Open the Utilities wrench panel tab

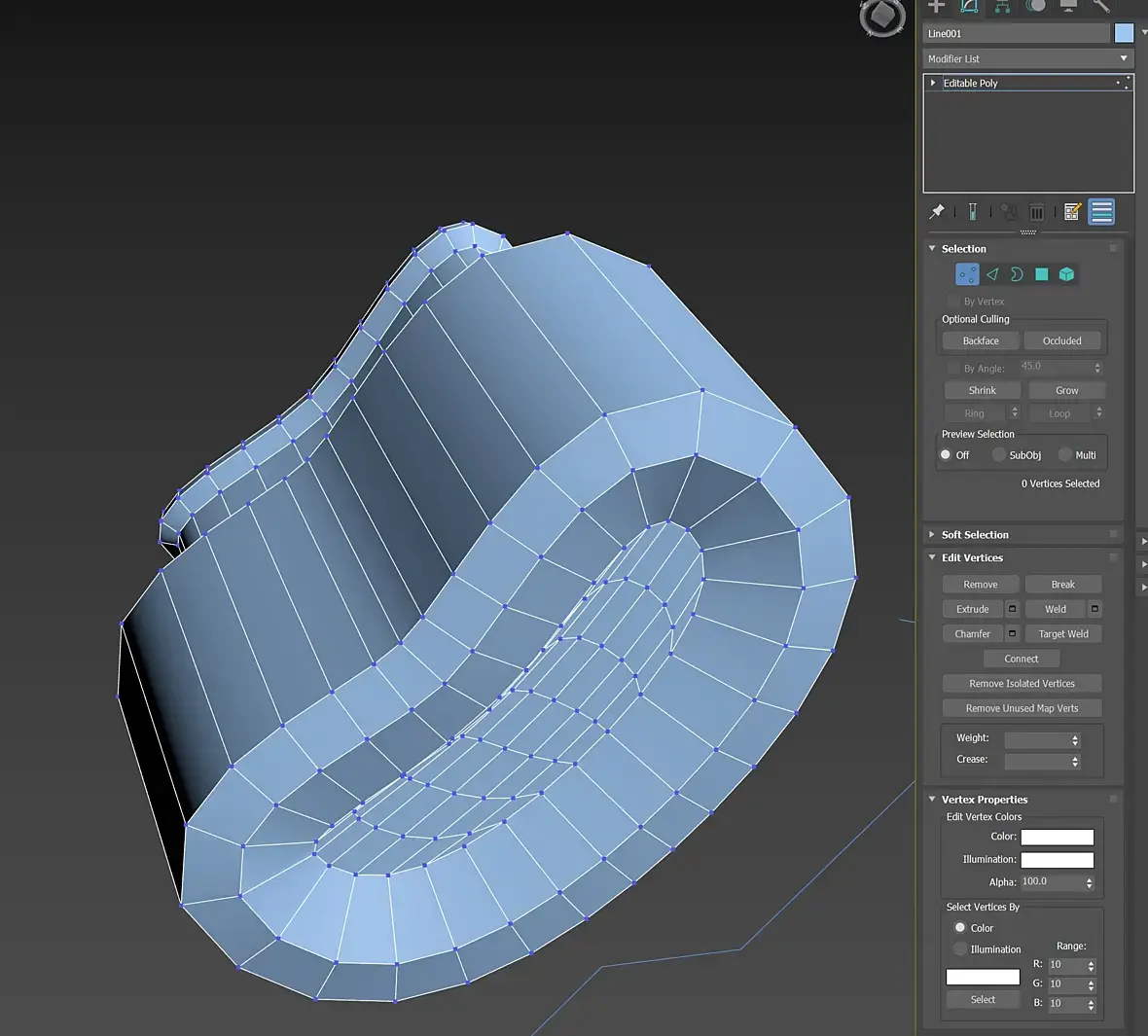click(x=1101, y=6)
